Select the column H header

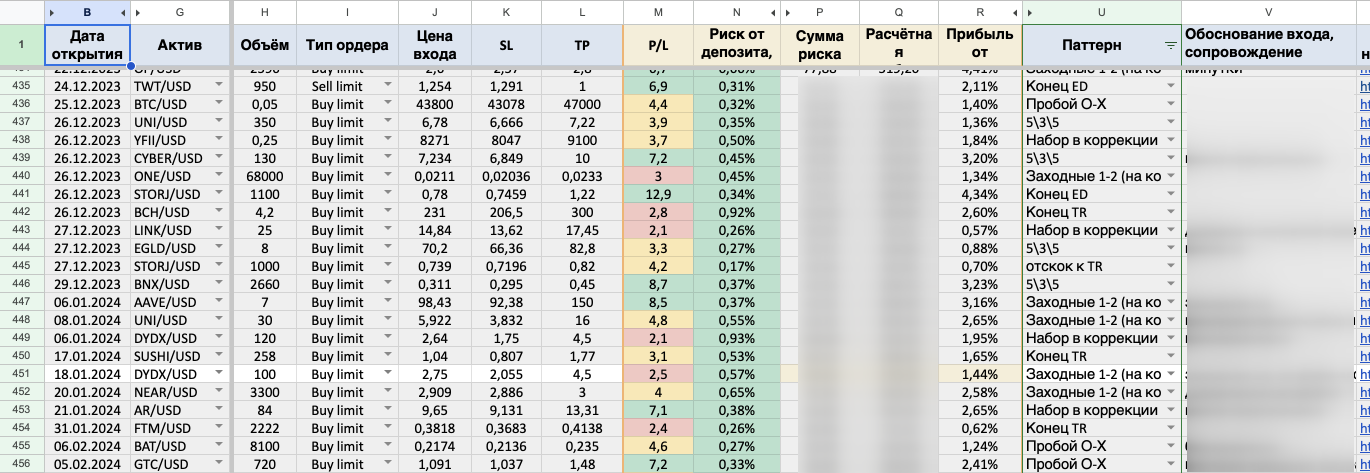[x=264, y=12]
